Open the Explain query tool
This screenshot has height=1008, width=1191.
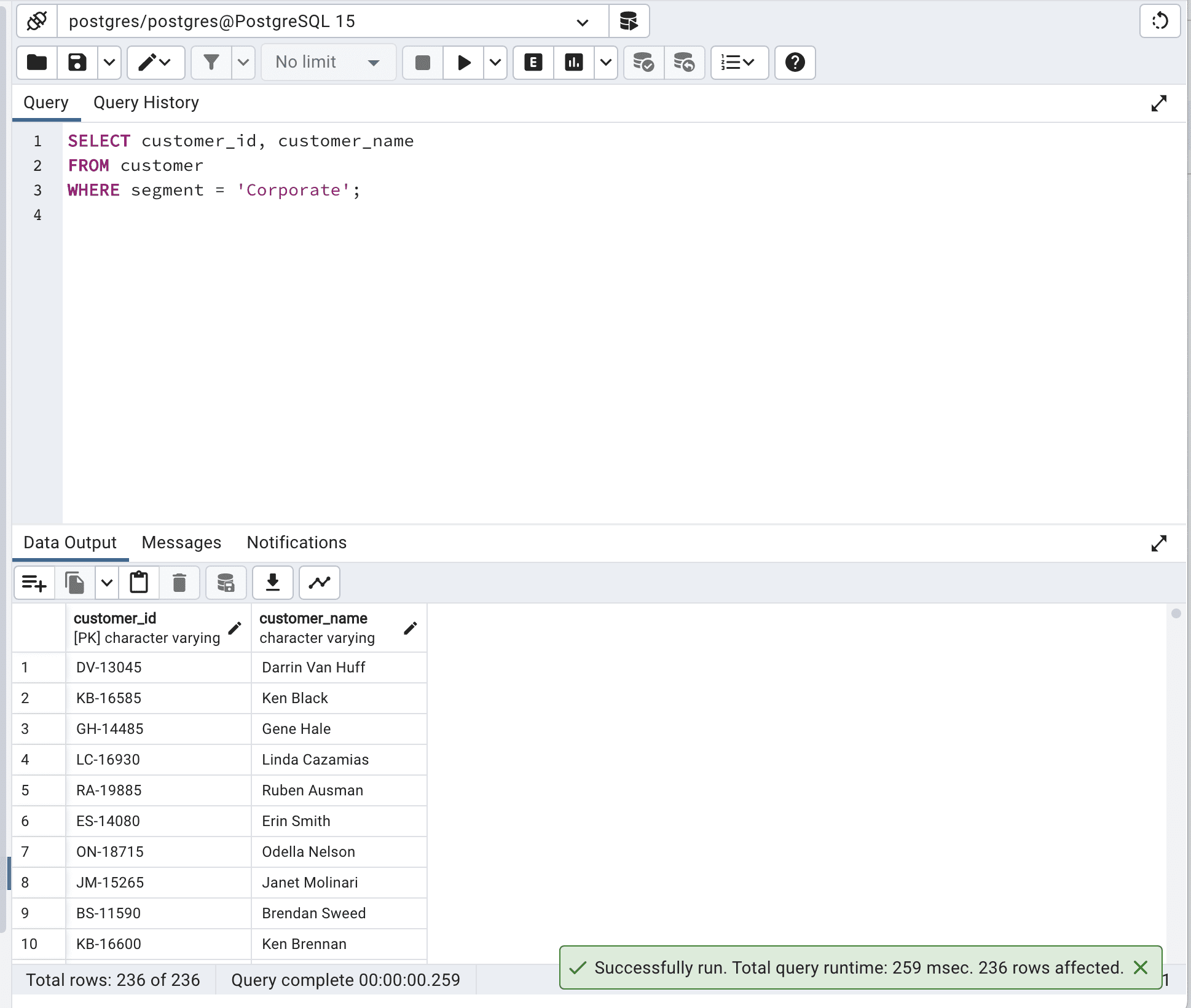tap(532, 62)
